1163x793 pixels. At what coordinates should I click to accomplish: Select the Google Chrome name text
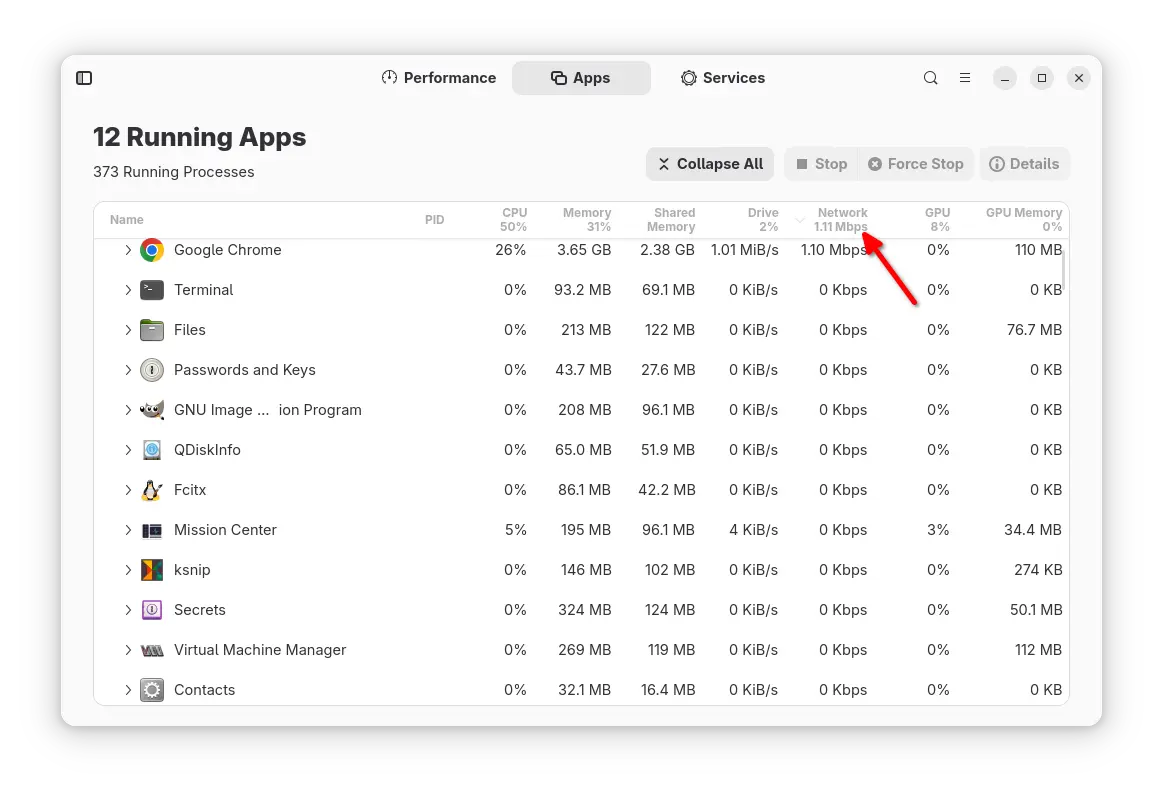[x=228, y=250]
